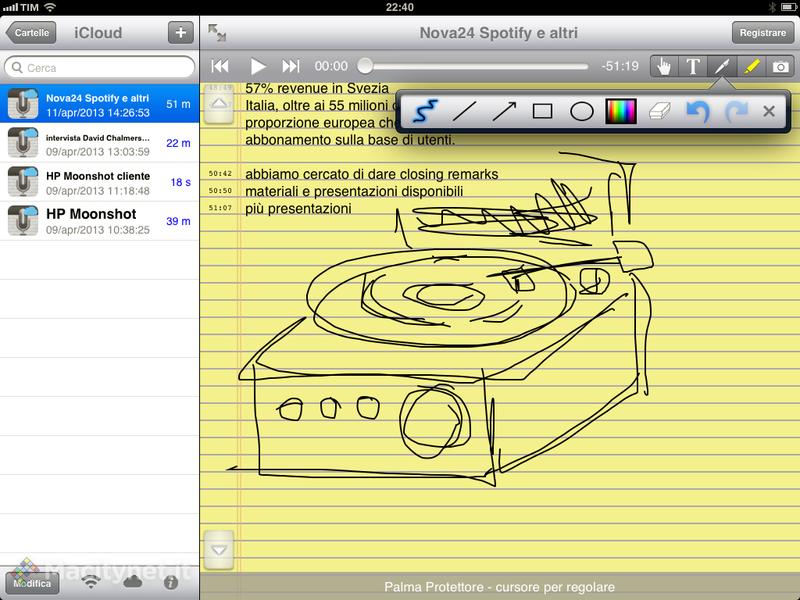
Task: Click the line 'abbiamo cercato di dare closing remarks'
Action: [371, 174]
